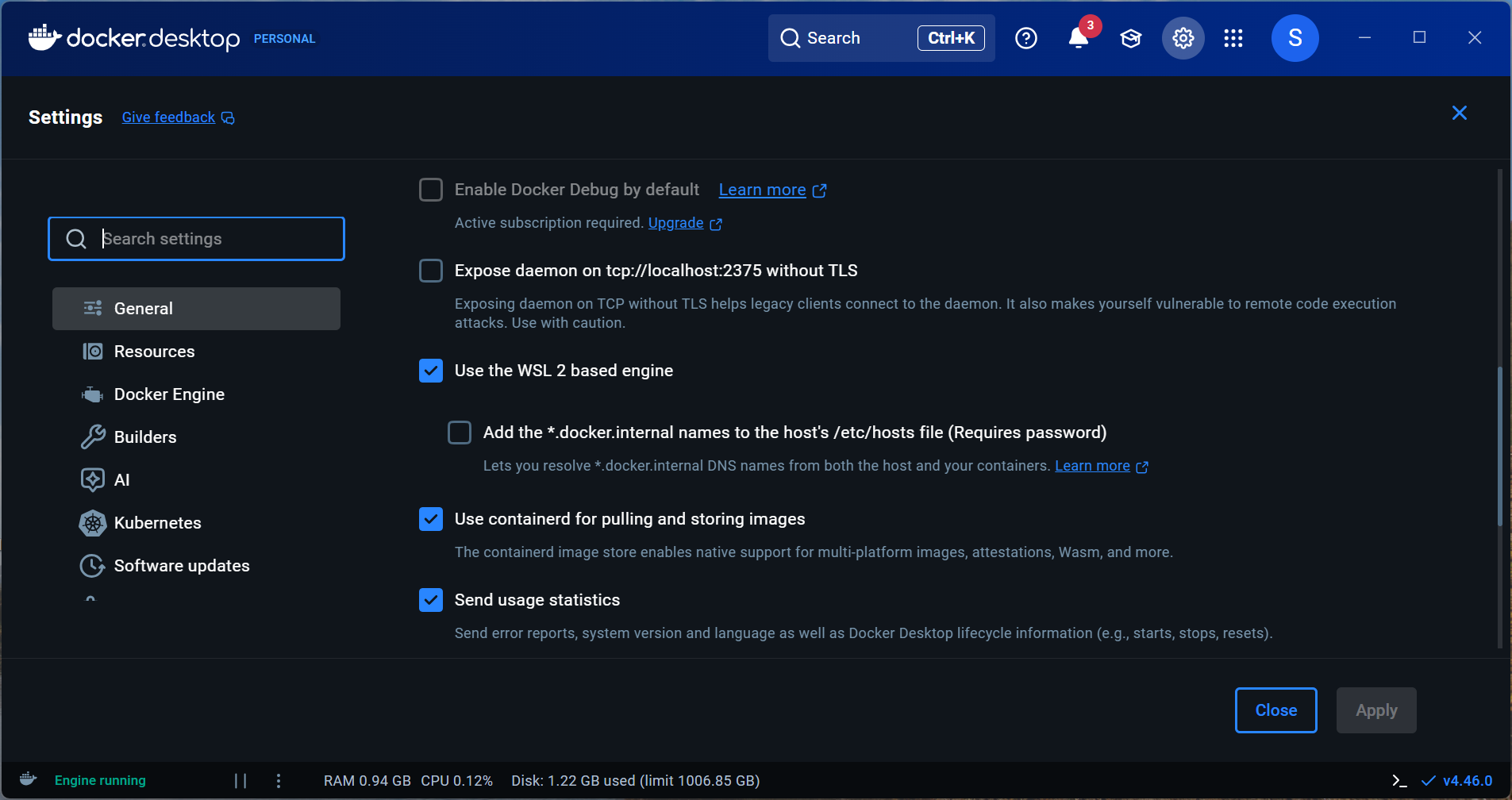
Task: Open the user account avatar S
Action: pyautogui.click(x=1295, y=38)
